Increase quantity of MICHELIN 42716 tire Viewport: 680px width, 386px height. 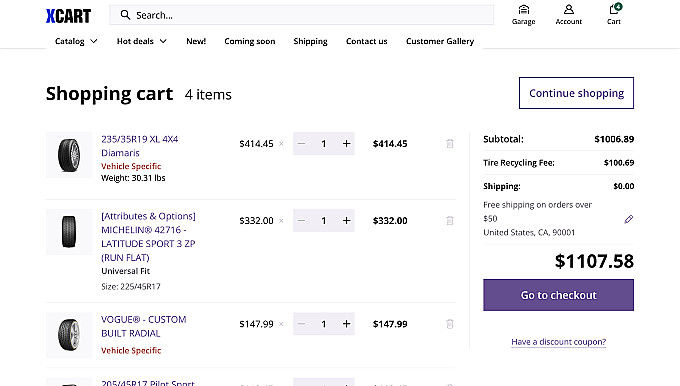347,221
